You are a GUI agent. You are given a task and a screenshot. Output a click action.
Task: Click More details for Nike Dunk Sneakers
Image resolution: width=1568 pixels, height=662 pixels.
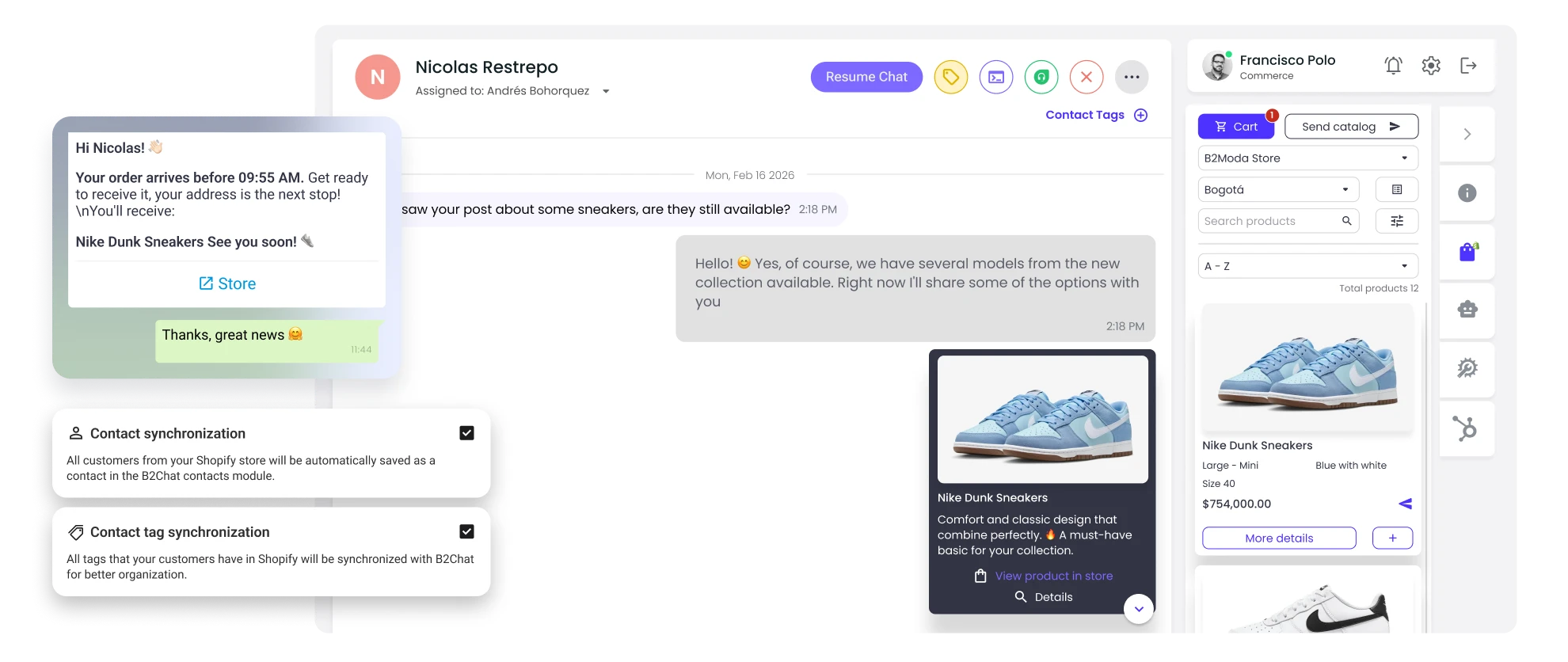[1279, 538]
